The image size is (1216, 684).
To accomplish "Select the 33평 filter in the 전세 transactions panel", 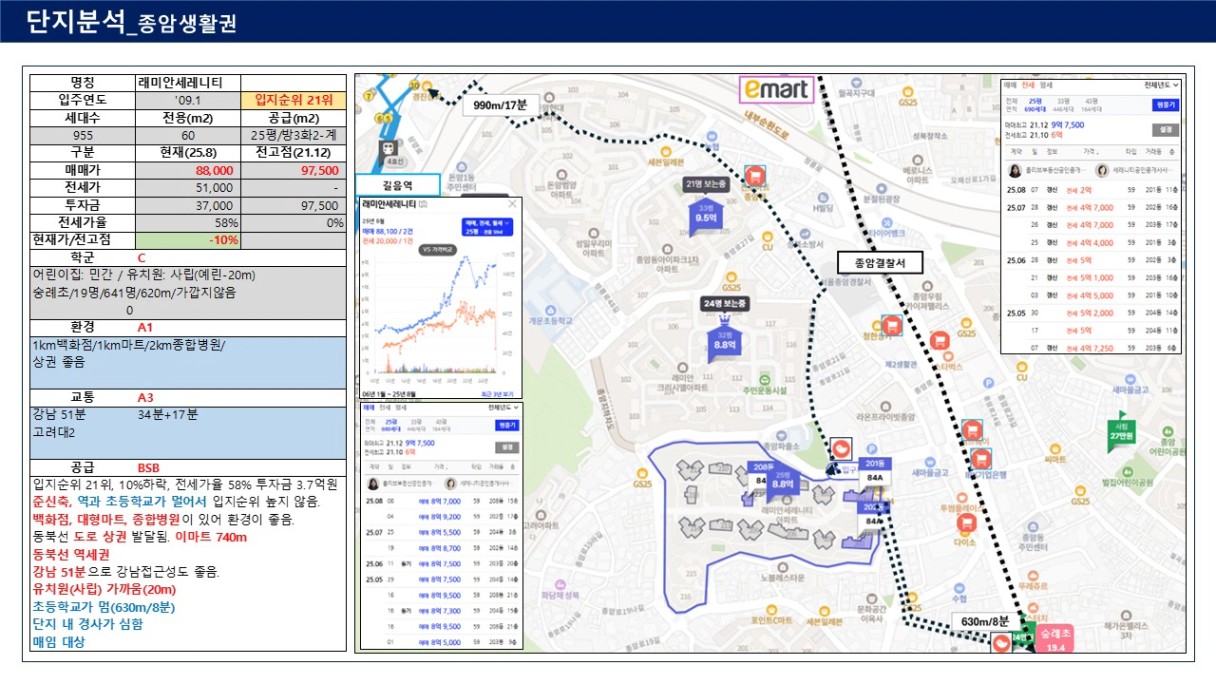I will [x=1062, y=103].
